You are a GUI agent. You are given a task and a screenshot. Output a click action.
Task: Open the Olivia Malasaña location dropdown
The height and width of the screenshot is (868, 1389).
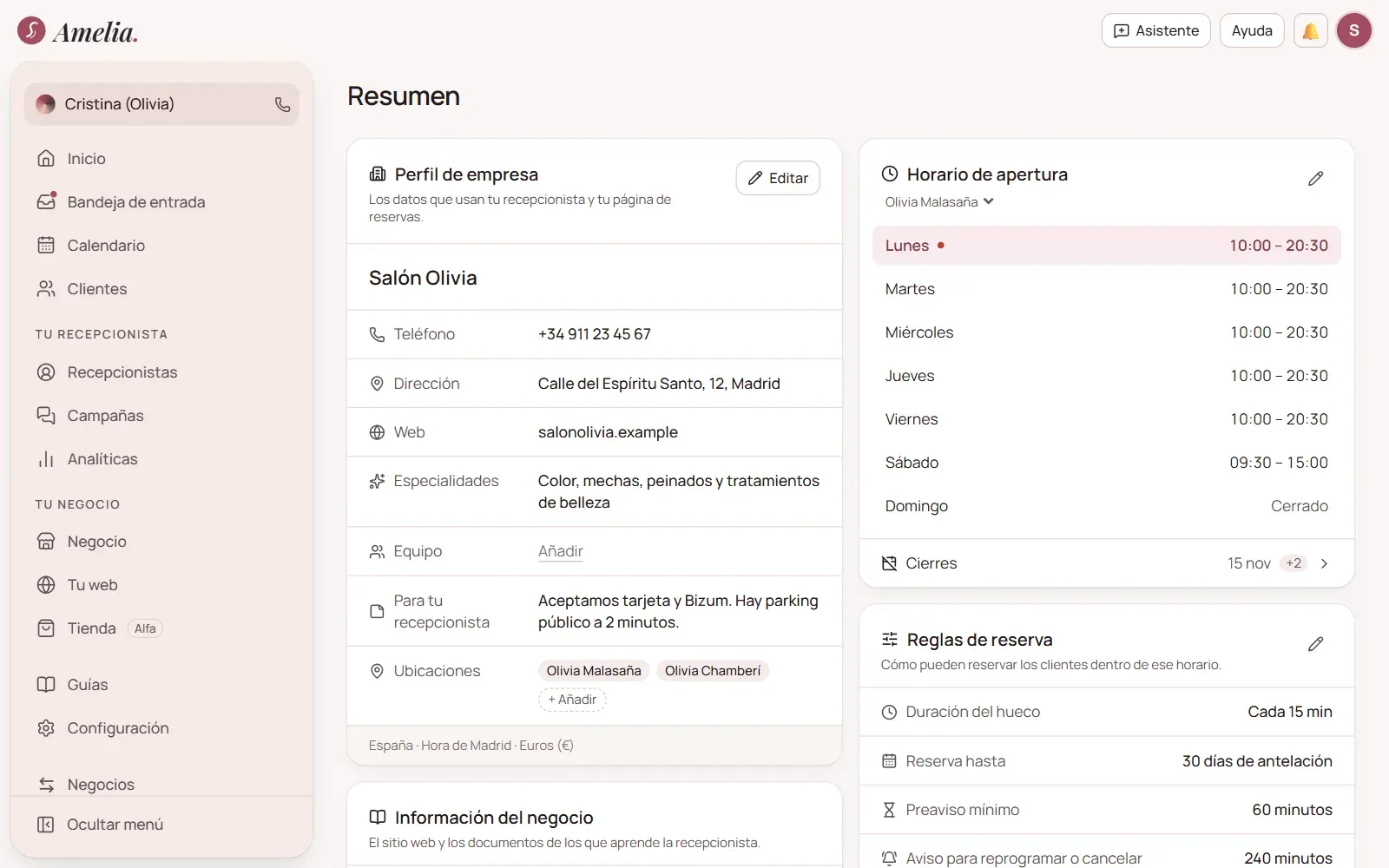939,202
